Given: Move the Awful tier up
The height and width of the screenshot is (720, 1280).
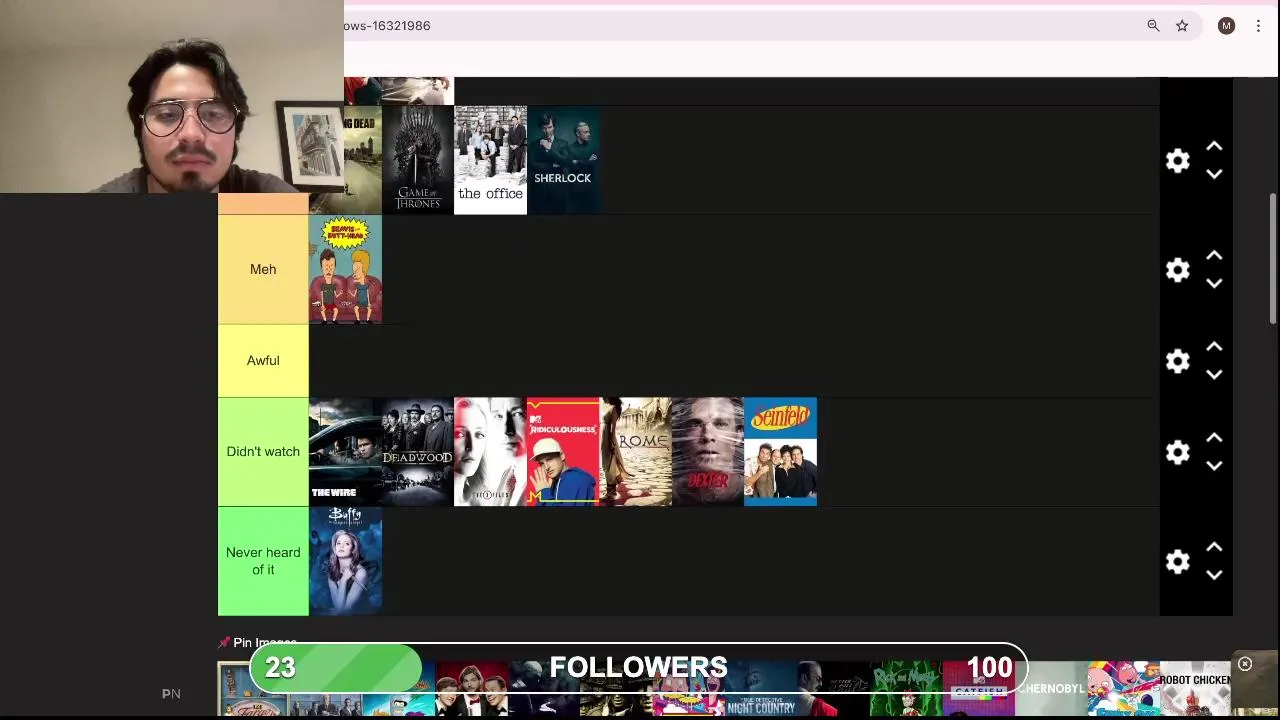Looking at the screenshot, I should click(1214, 347).
